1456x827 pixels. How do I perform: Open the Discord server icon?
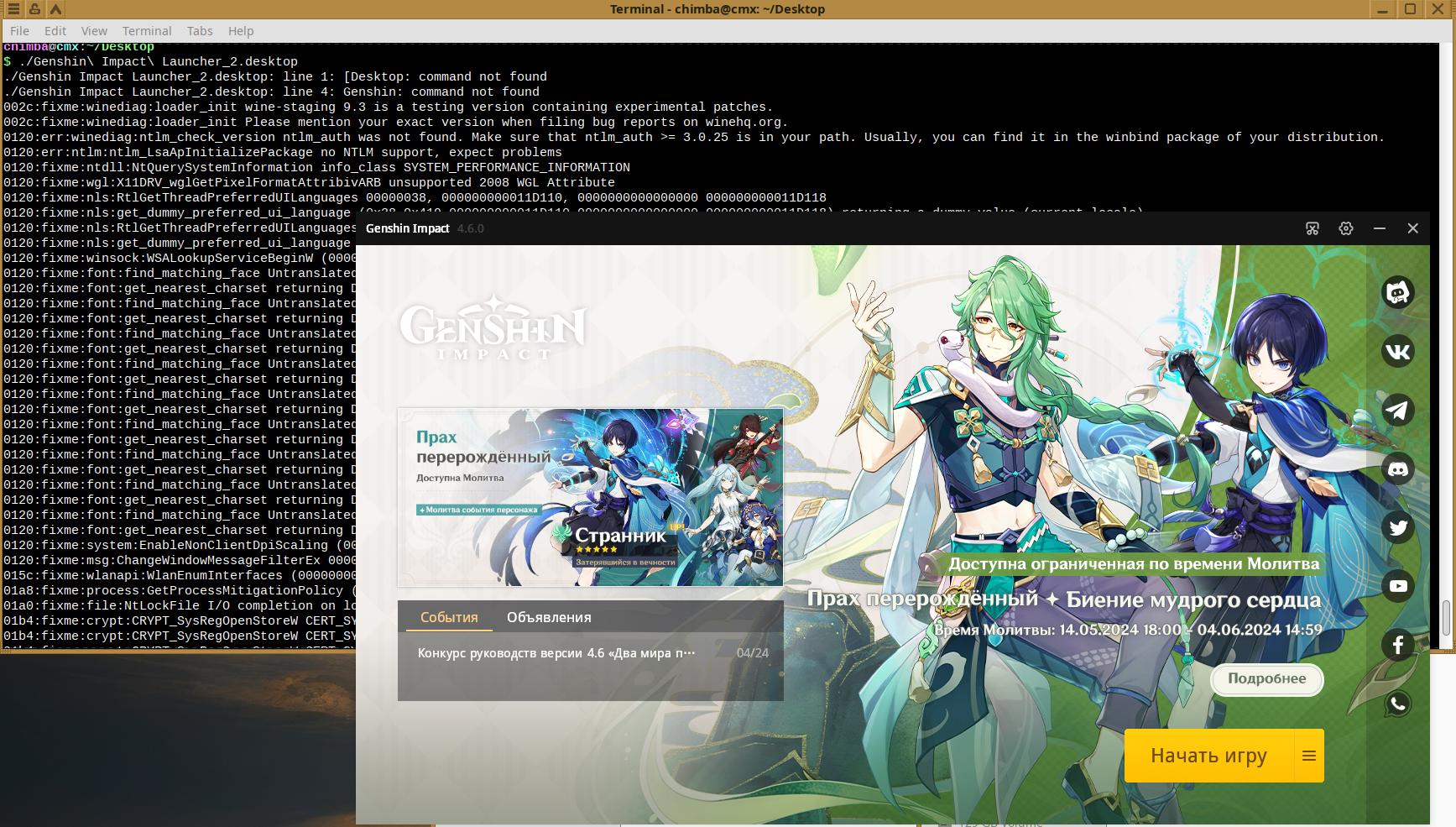pos(1397,468)
